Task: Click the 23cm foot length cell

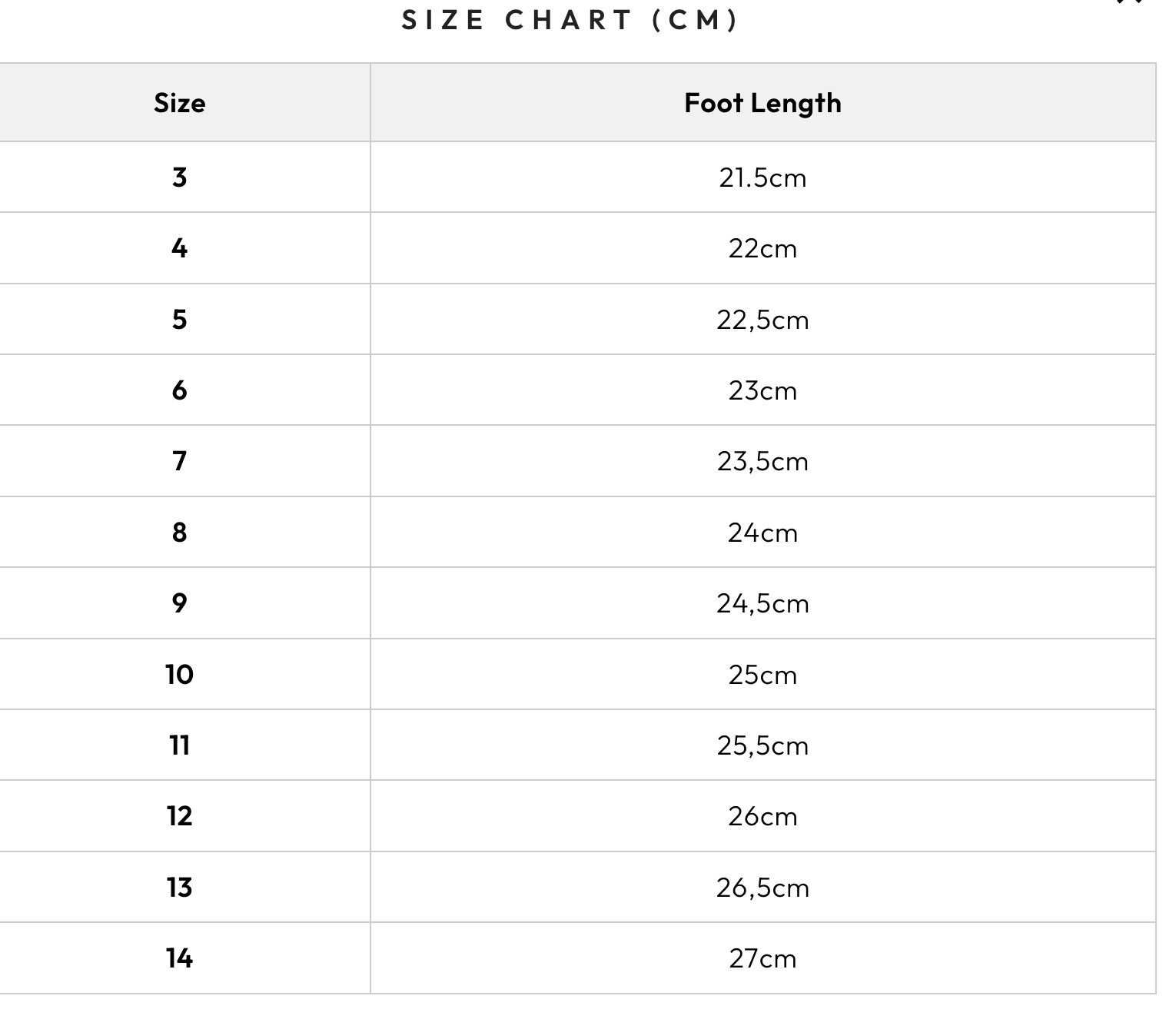Action: (x=762, y=390)
